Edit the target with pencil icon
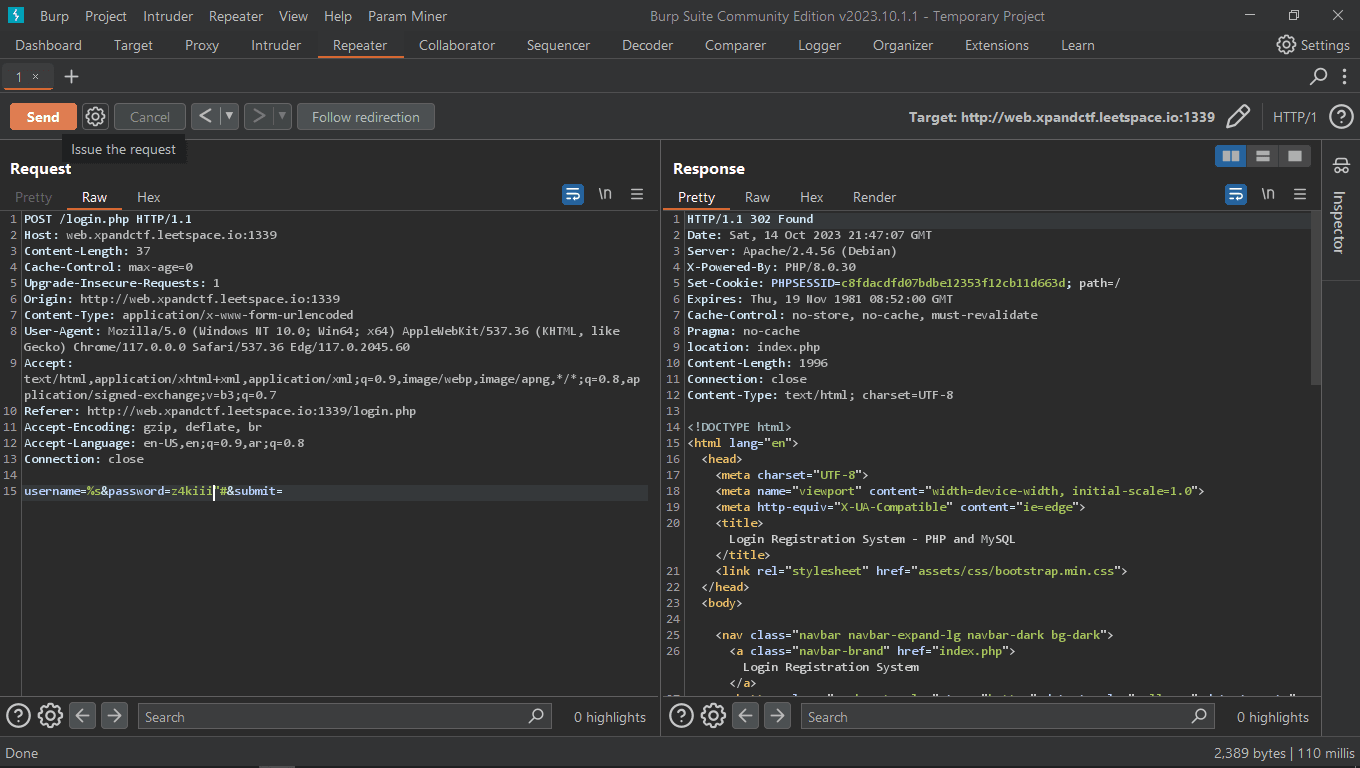1360x768 pixels. click(x=1238, y=117)
